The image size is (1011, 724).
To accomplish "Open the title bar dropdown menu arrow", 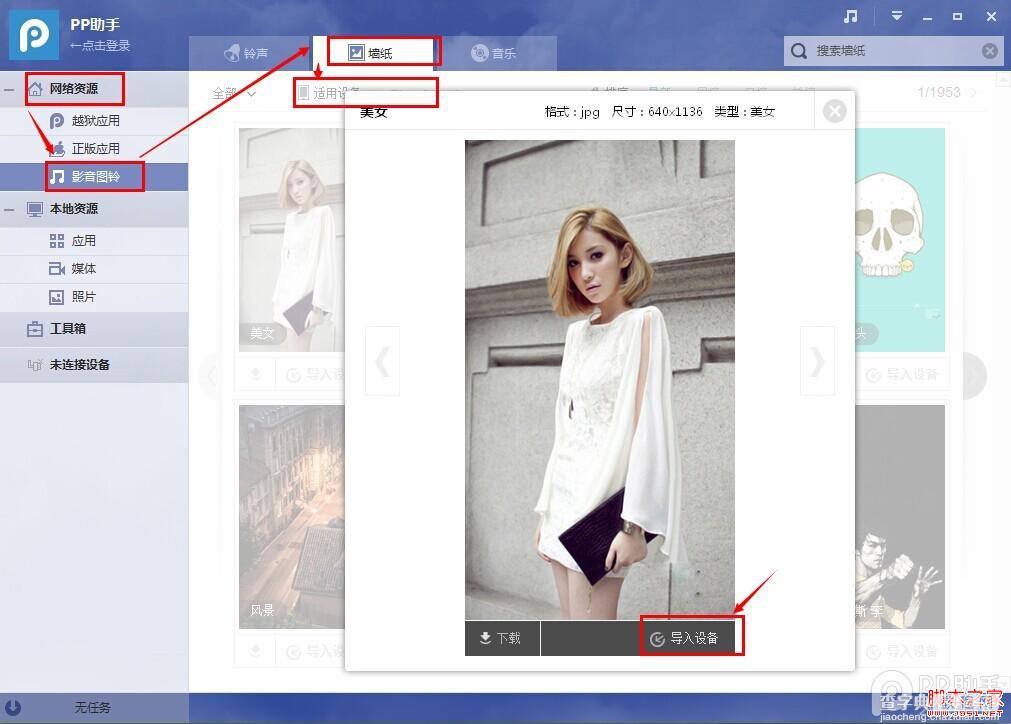I will (x=896, y=15).
